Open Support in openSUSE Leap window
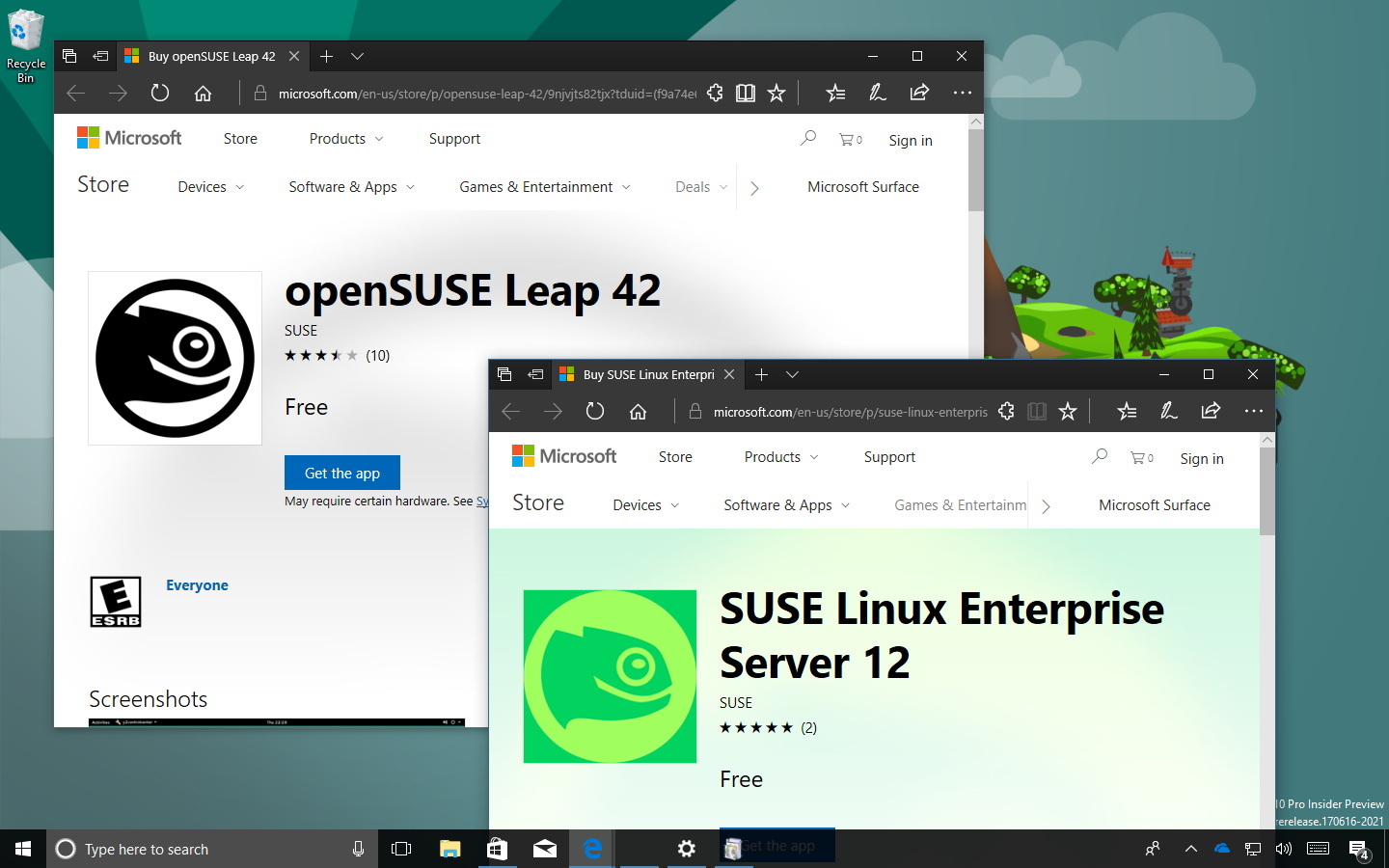Viewport: 1389px width, 868px height. (x=454, y=139)
